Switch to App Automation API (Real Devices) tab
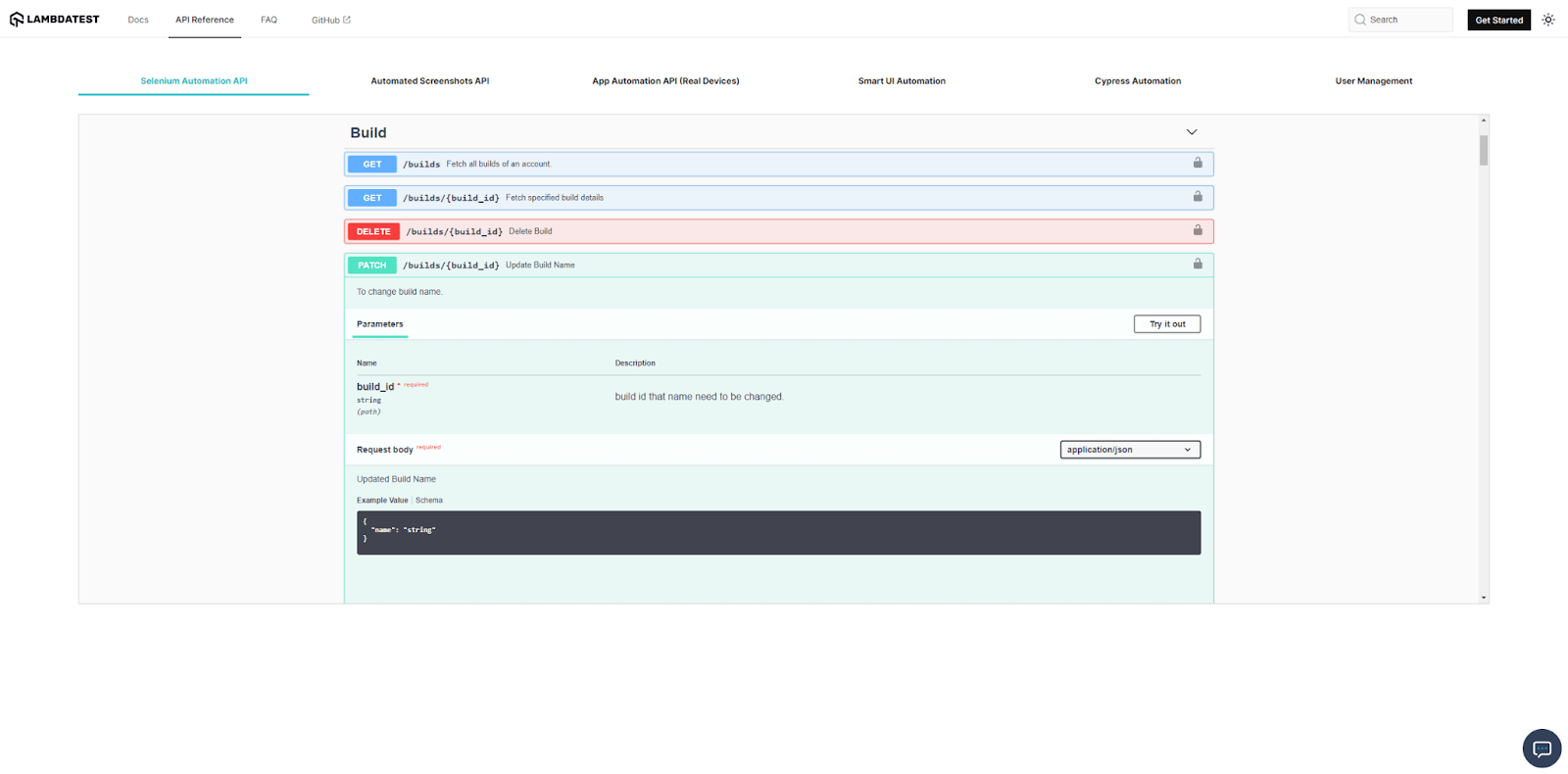The width and height of the screenshot is (1568, 774). (665, 81)
